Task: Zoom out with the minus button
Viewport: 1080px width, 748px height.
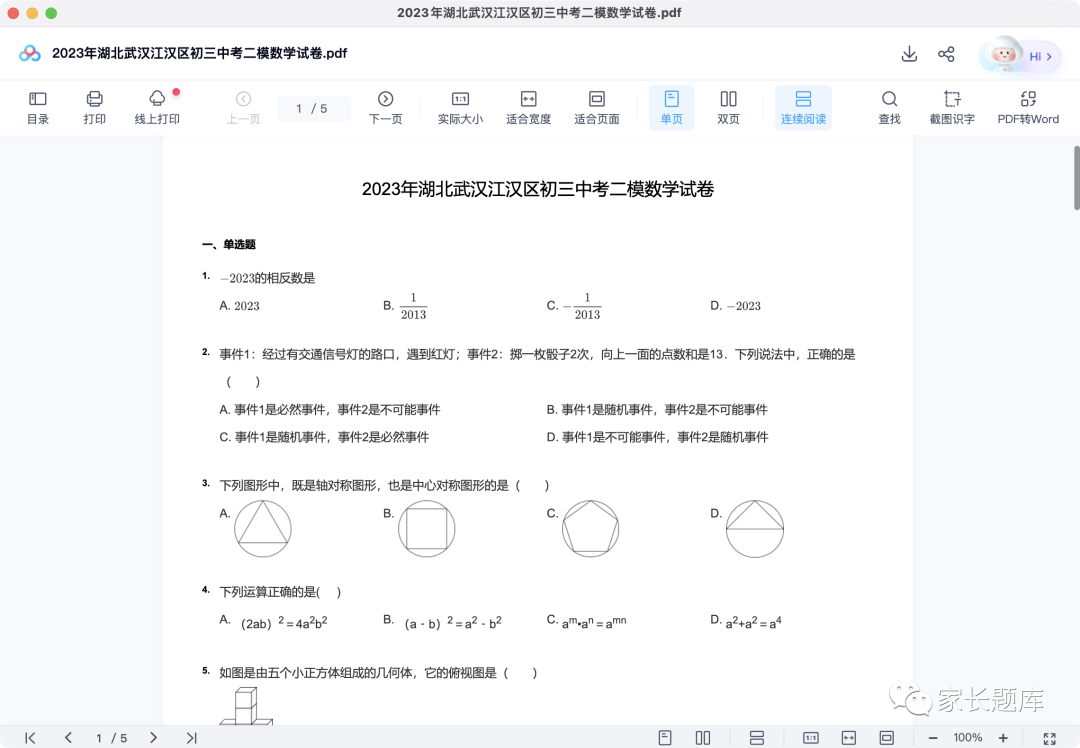Action: (933, 738)
